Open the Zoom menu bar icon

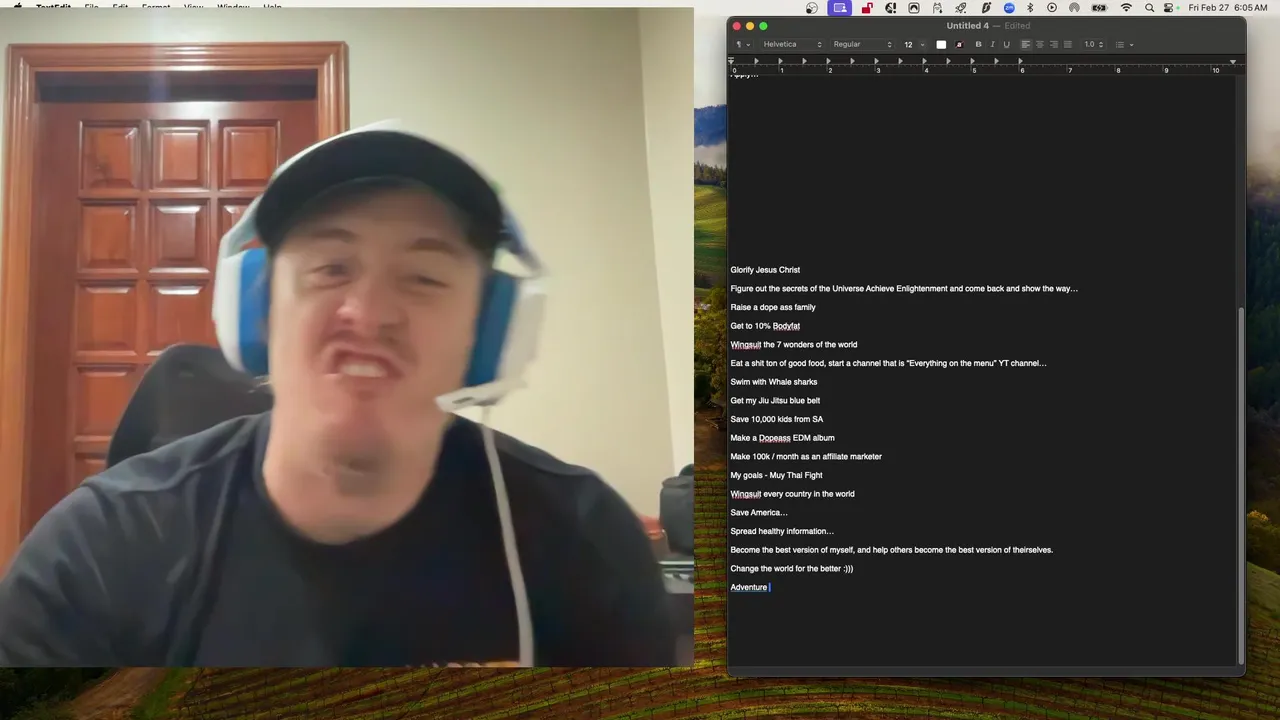pyautogui.click(x=1009, y=8)
